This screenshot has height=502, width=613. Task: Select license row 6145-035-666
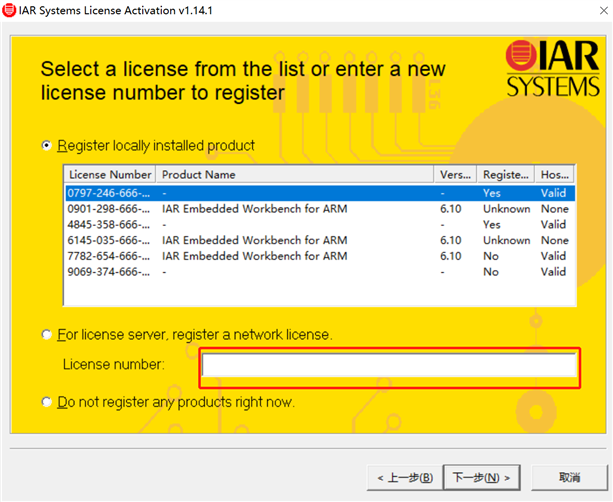[320, 240]
